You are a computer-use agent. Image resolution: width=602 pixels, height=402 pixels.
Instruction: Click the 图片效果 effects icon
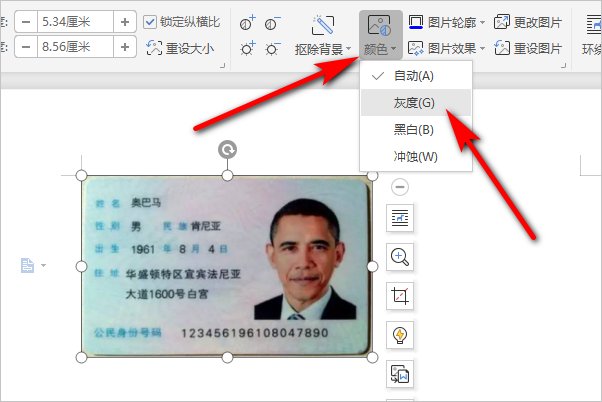pyautogui.click(x=416, y=48)
